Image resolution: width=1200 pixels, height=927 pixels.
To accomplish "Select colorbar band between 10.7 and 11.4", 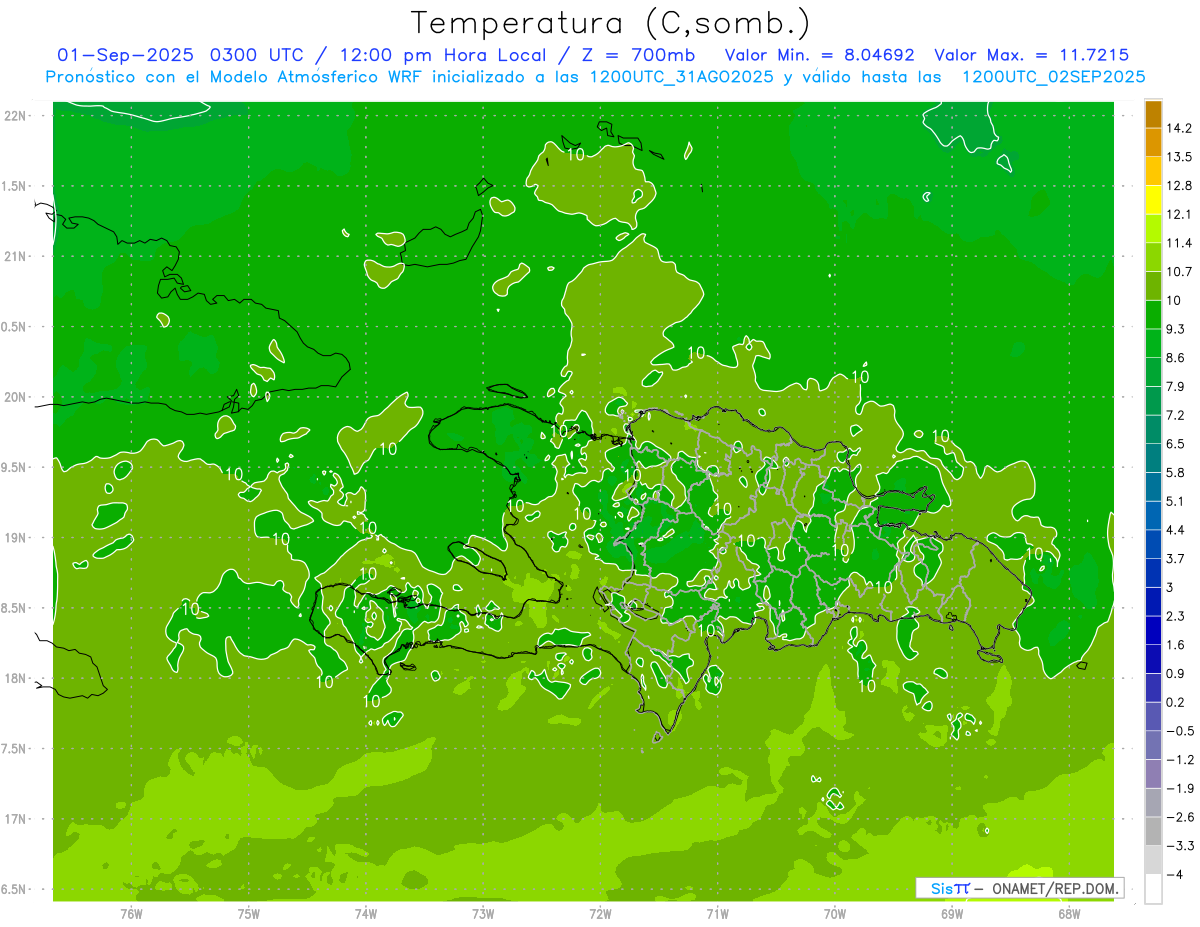I will 1153,258.
